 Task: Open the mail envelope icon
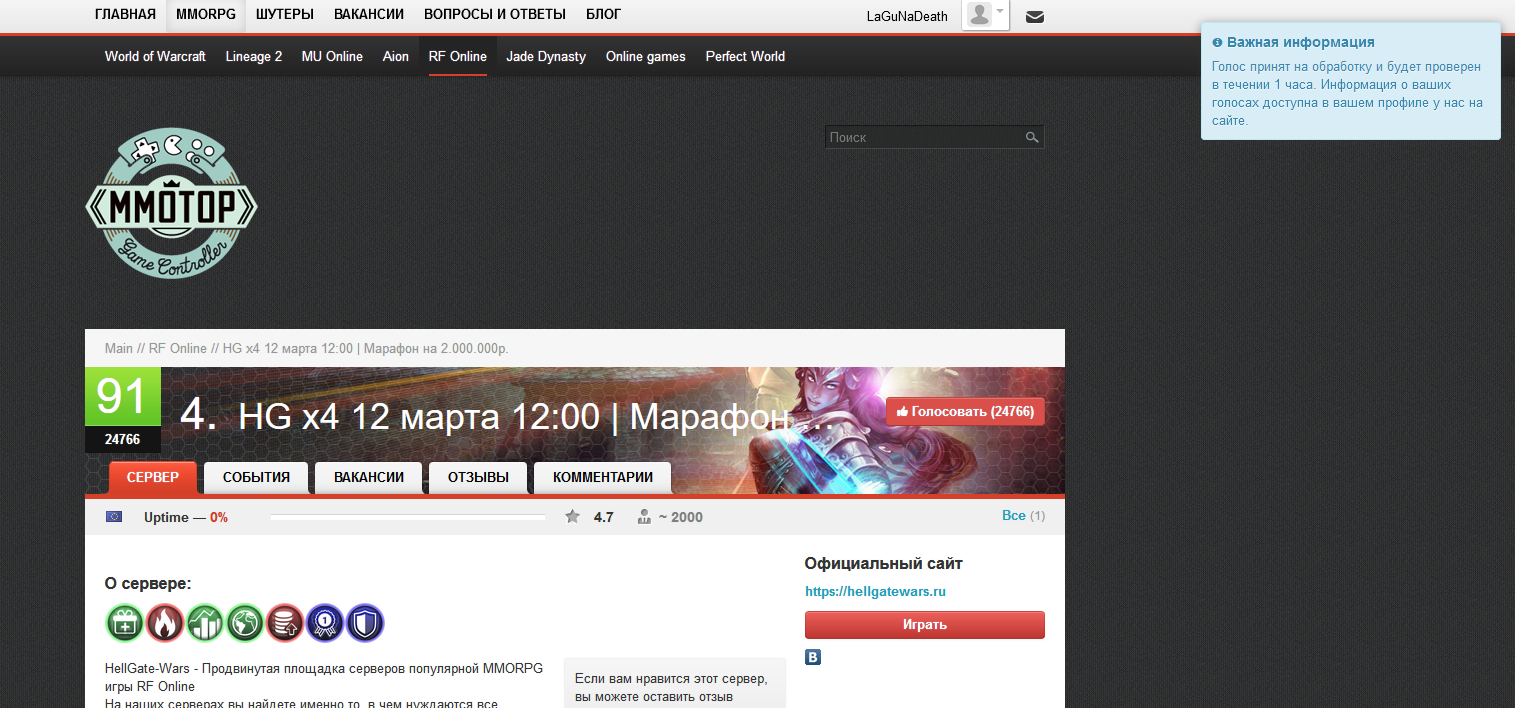click(x=1035, y=16)
